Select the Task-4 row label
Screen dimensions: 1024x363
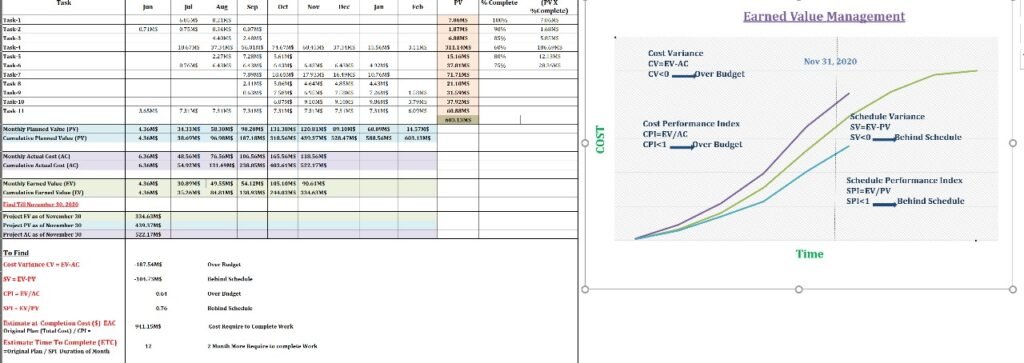click(x=12, y=47)
